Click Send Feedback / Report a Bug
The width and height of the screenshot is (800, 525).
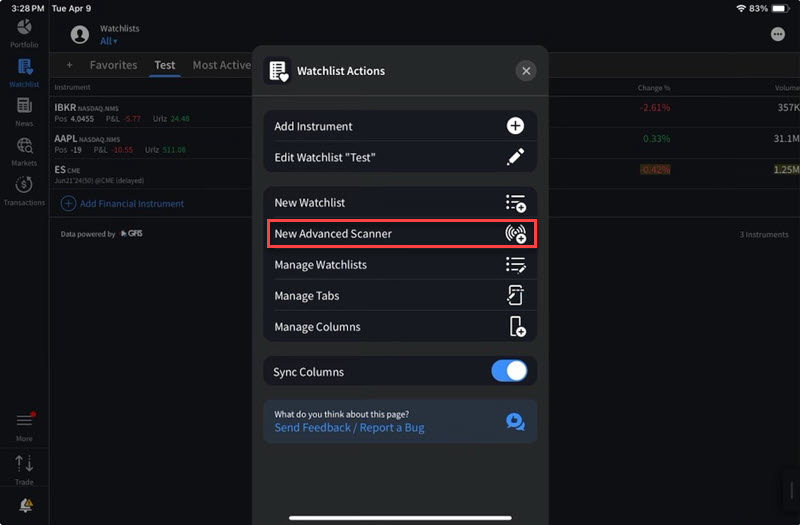(x=349, y=428)
